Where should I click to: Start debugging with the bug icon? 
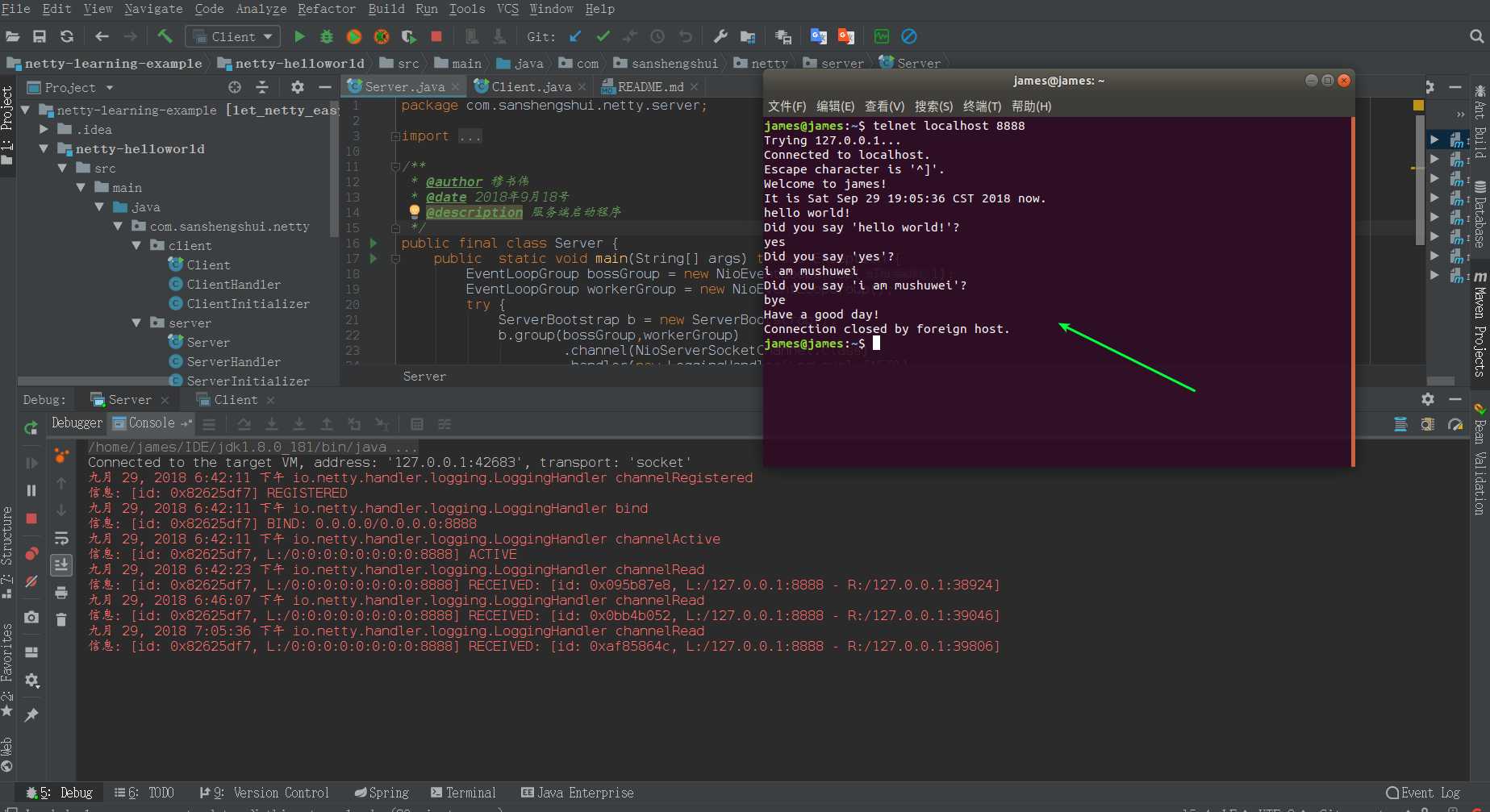click(x=327, y=36)
